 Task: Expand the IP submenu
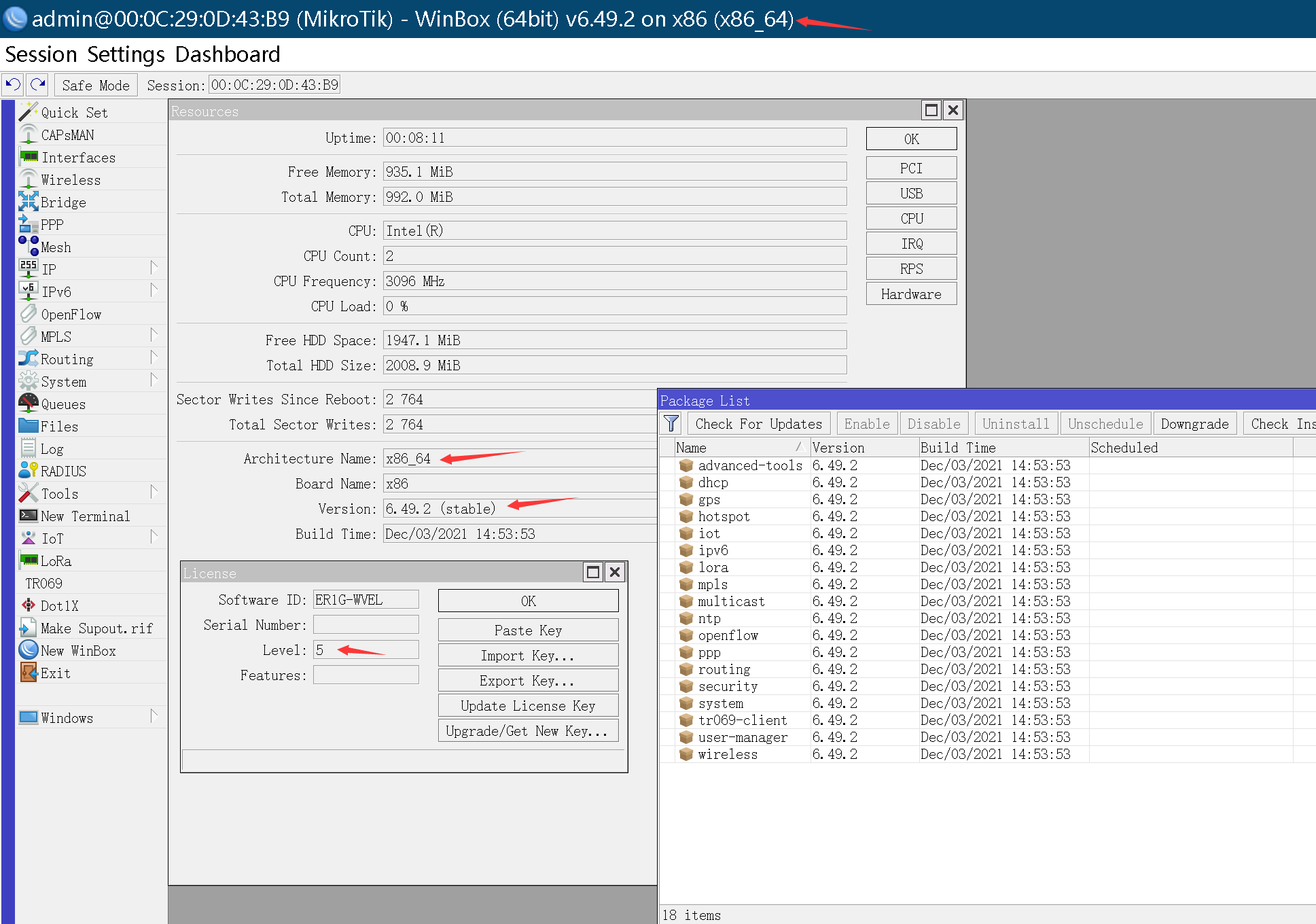point(154,268)
